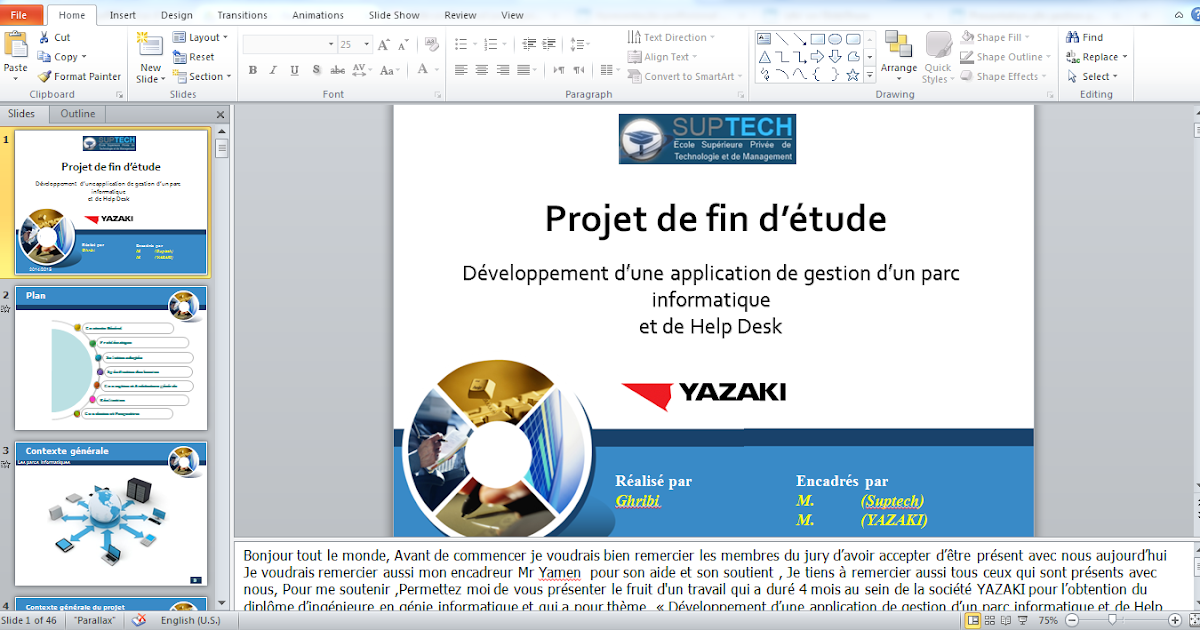Expand the Shapes gallery More arrow

870,75
